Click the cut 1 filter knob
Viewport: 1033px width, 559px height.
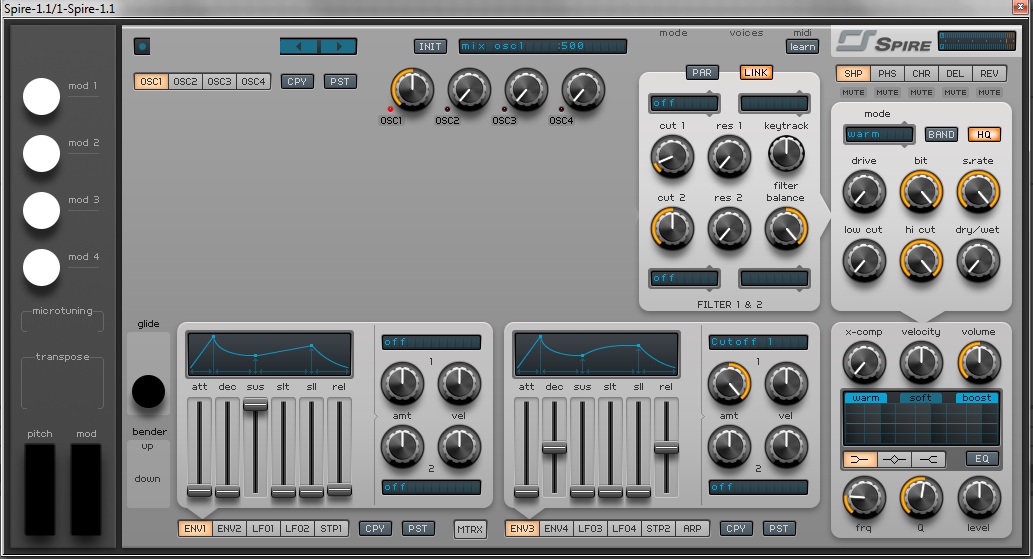672,157
